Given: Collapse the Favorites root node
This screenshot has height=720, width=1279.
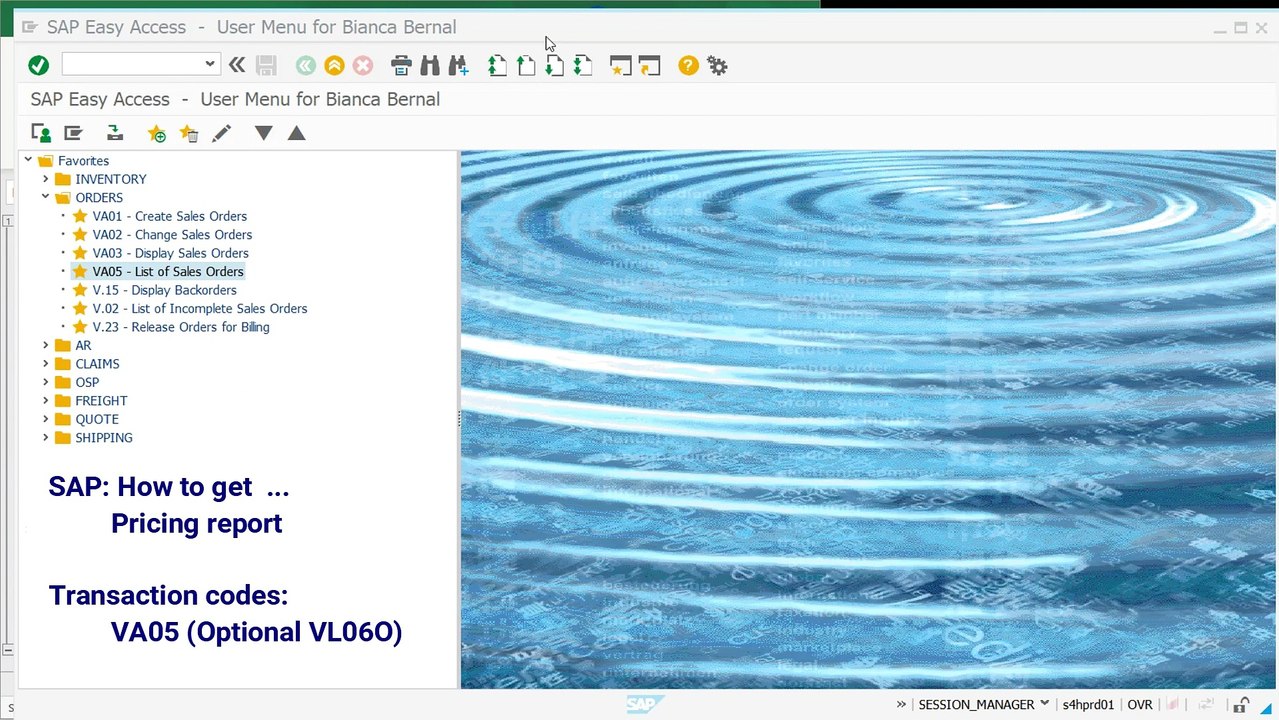Looking at the screenshot, I should (x=28, y=160).
